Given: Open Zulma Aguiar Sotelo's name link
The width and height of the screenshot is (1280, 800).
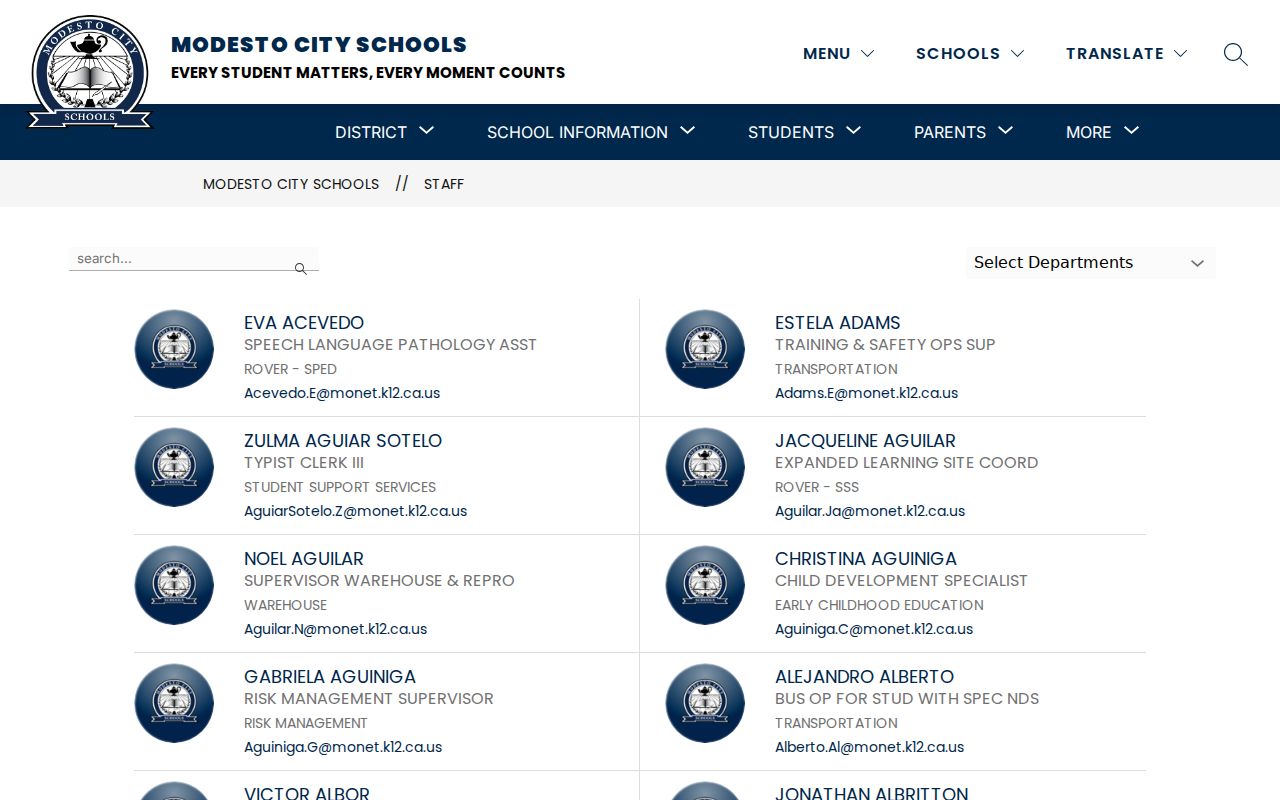Looking at the screenshot, I should pyautogui.click(x=343, y=441).
